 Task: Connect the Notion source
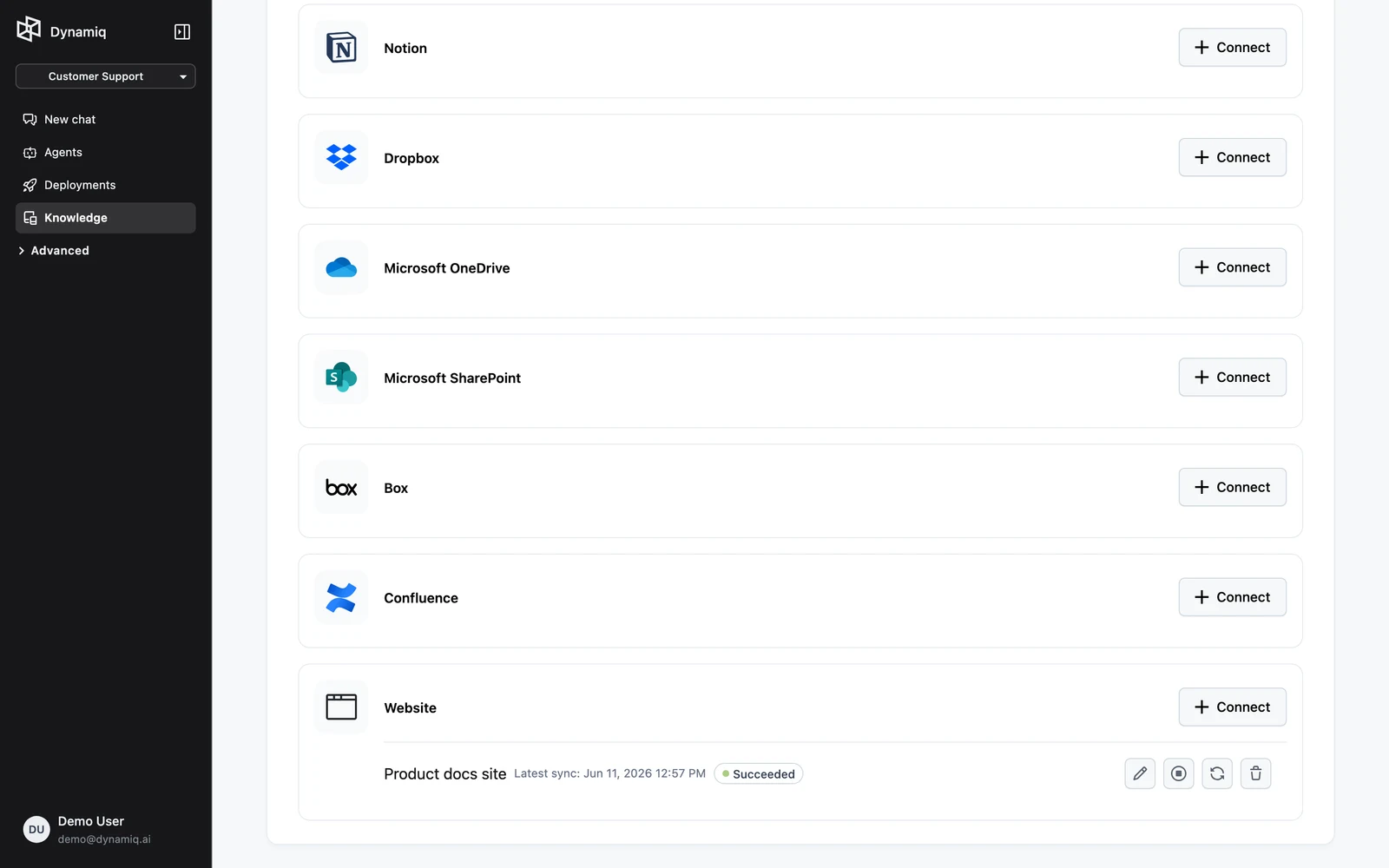1232,48
